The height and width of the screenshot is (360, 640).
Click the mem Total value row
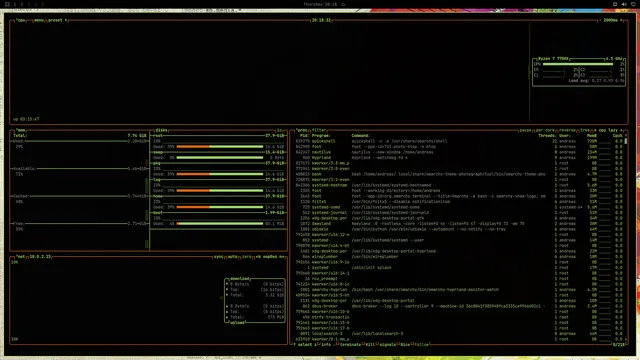point(80,136)
